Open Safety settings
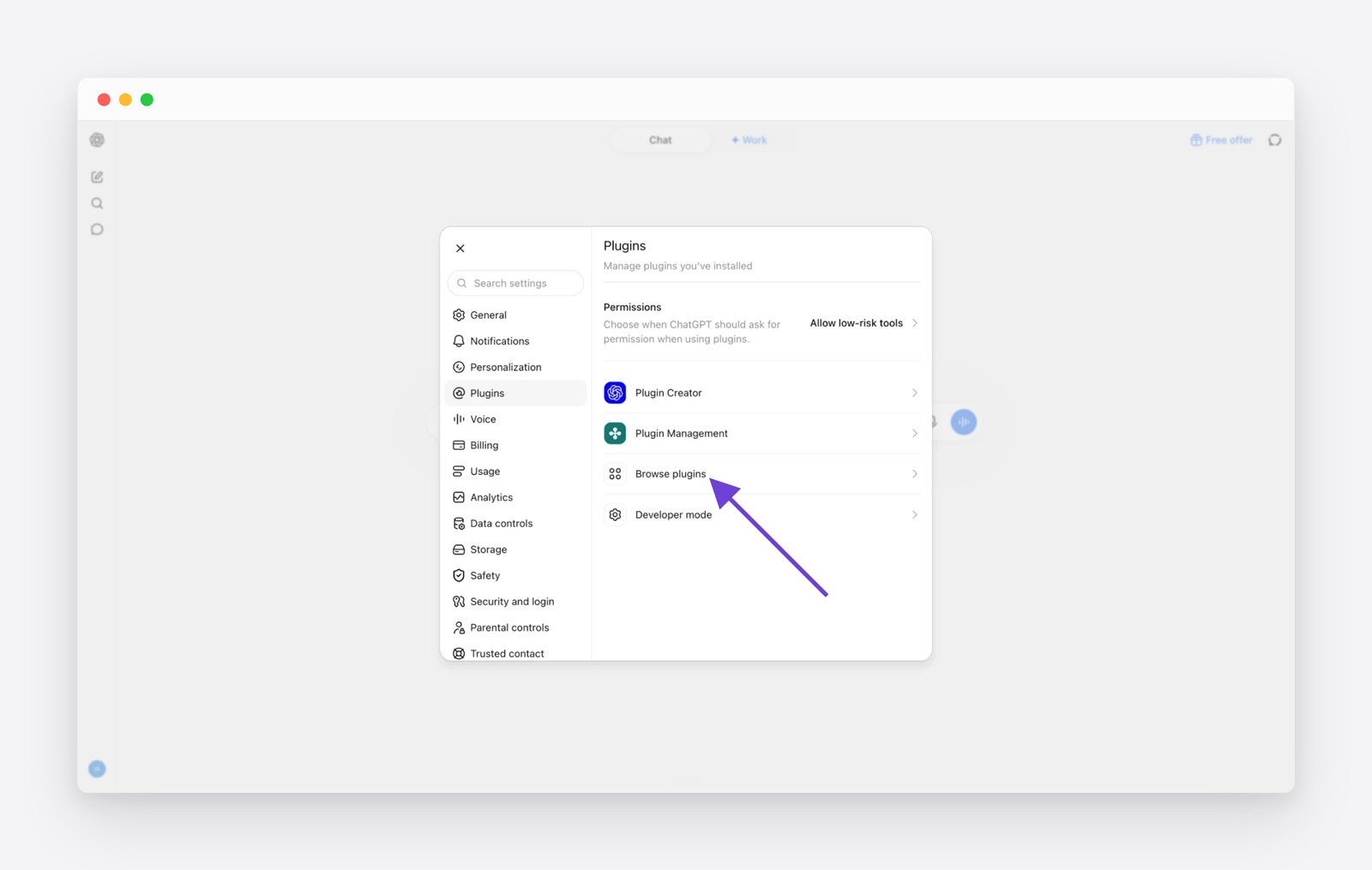 [x=515, y=575]
